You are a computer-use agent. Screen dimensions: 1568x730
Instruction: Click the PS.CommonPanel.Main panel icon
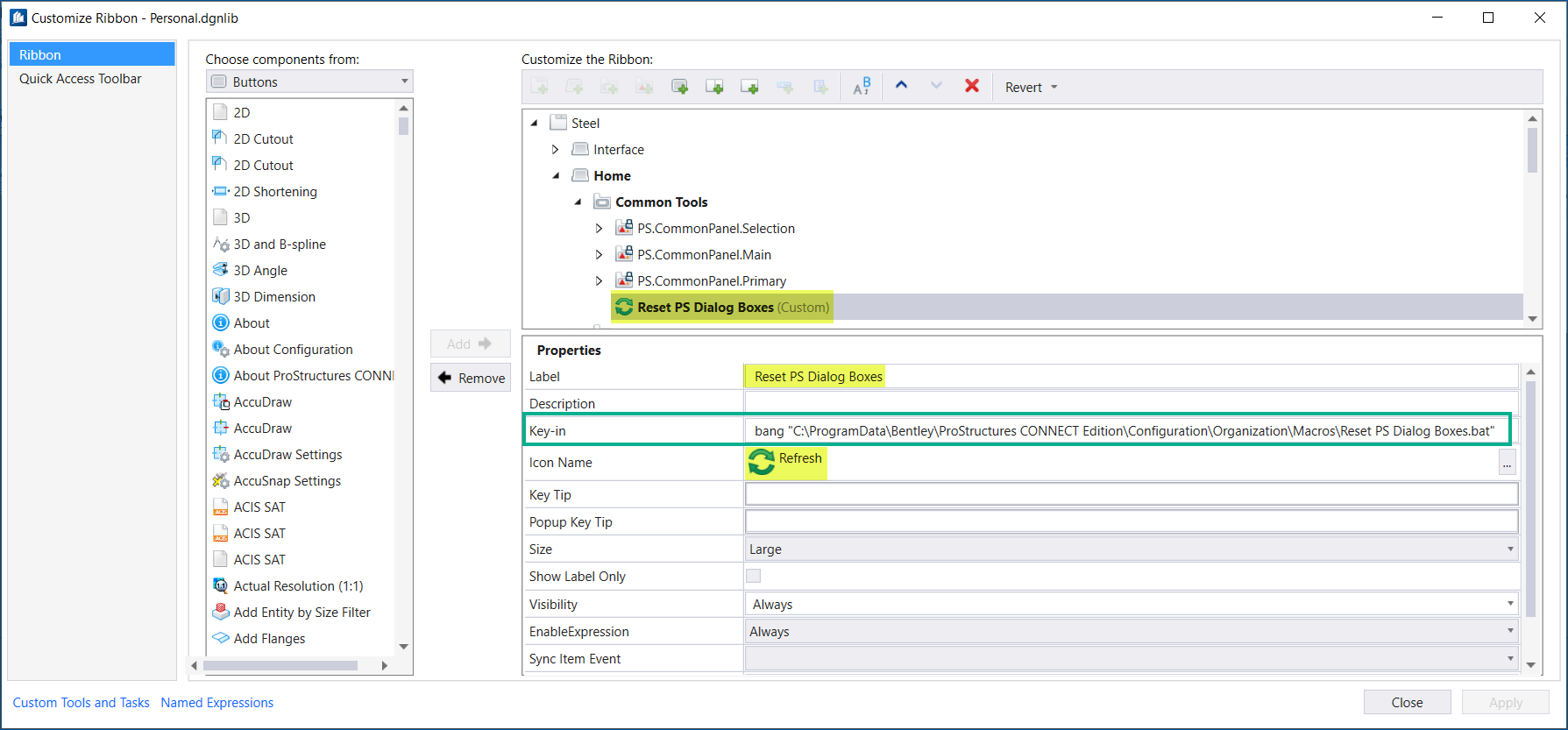tap(624, 254)
